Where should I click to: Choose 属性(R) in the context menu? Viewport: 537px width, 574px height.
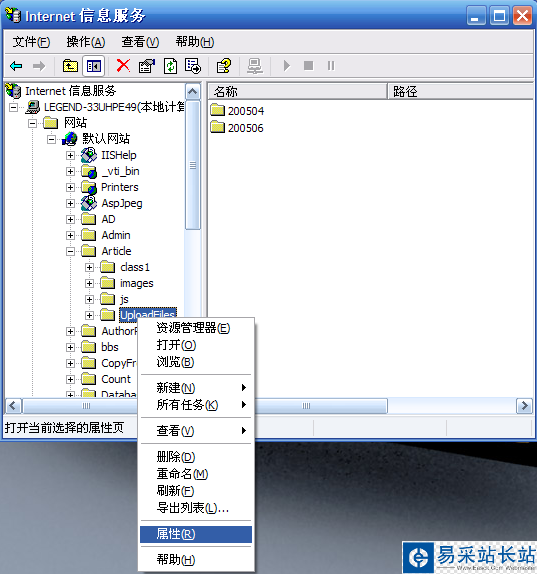pos(196,534)
